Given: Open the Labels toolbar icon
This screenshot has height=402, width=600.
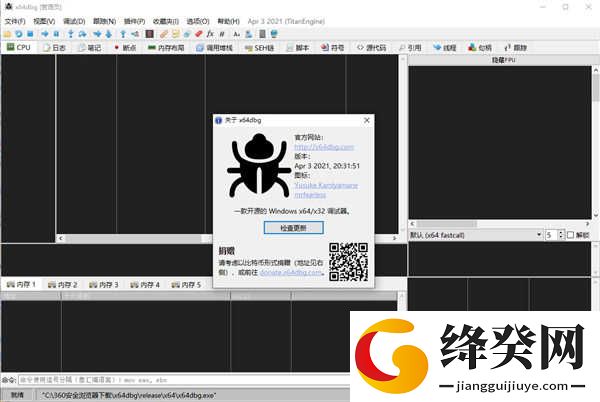Looking at the screenshot, I should (x=187, y=34).
